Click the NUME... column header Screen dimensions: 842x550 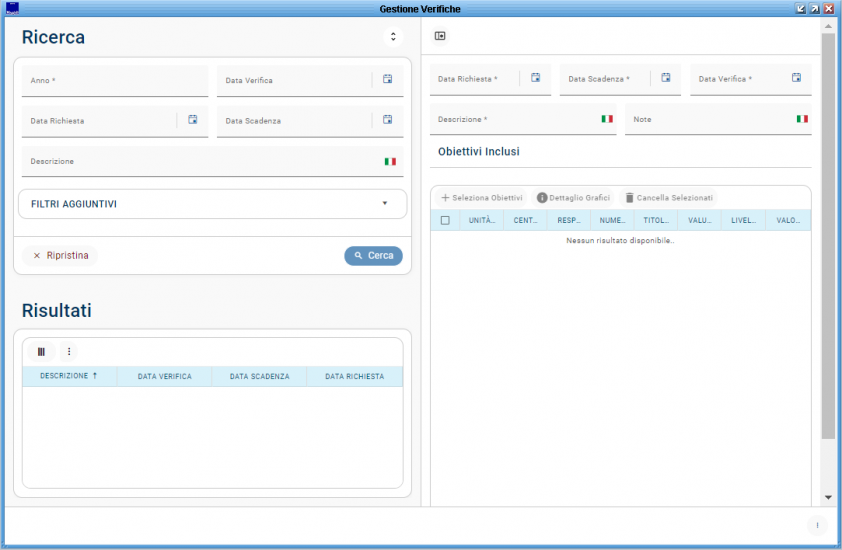point(612,220)
